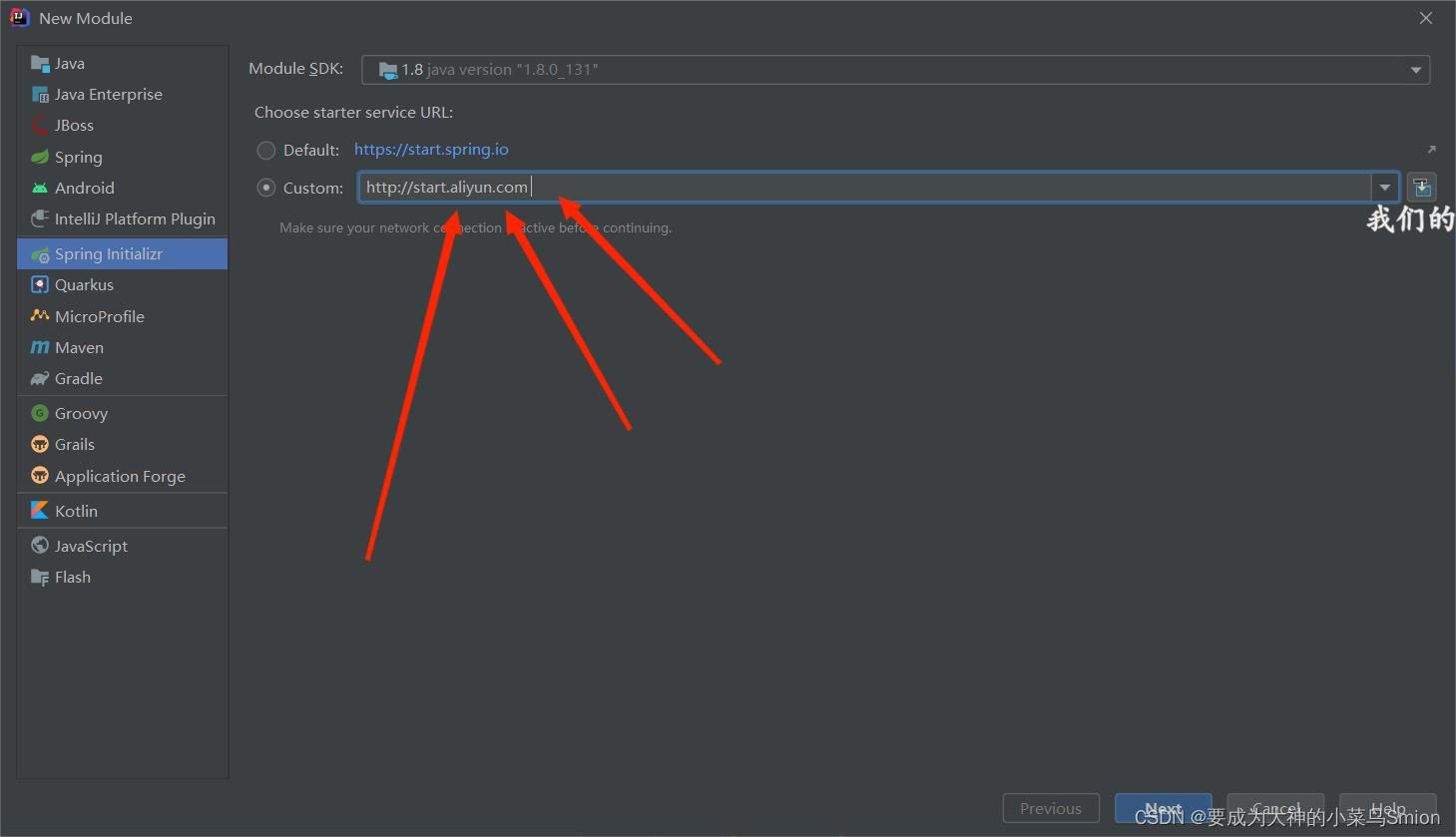Click the 'Module SDK:' label
This screenshot has width=1456, height=837.
point(295,69)
